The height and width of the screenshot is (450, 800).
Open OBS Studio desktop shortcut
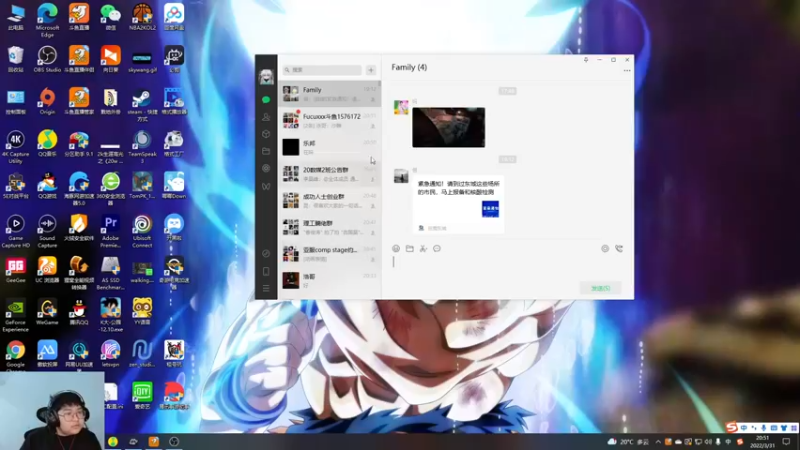[47, 59]
